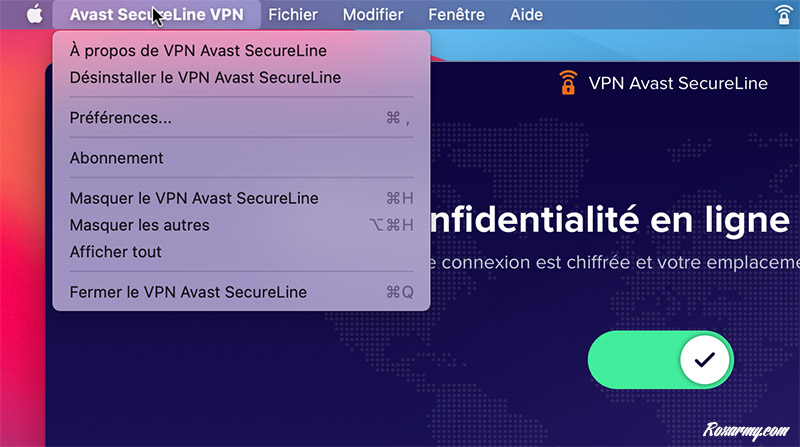Click the confidentialité en ligne heading
This screenshot has width=800, height=447.
tap(608, 220)
